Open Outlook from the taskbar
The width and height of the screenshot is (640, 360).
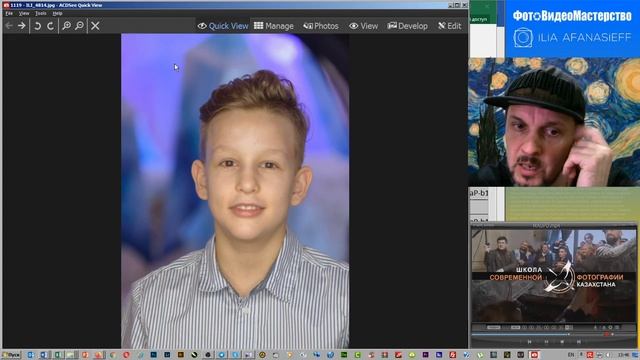point(31,355)
